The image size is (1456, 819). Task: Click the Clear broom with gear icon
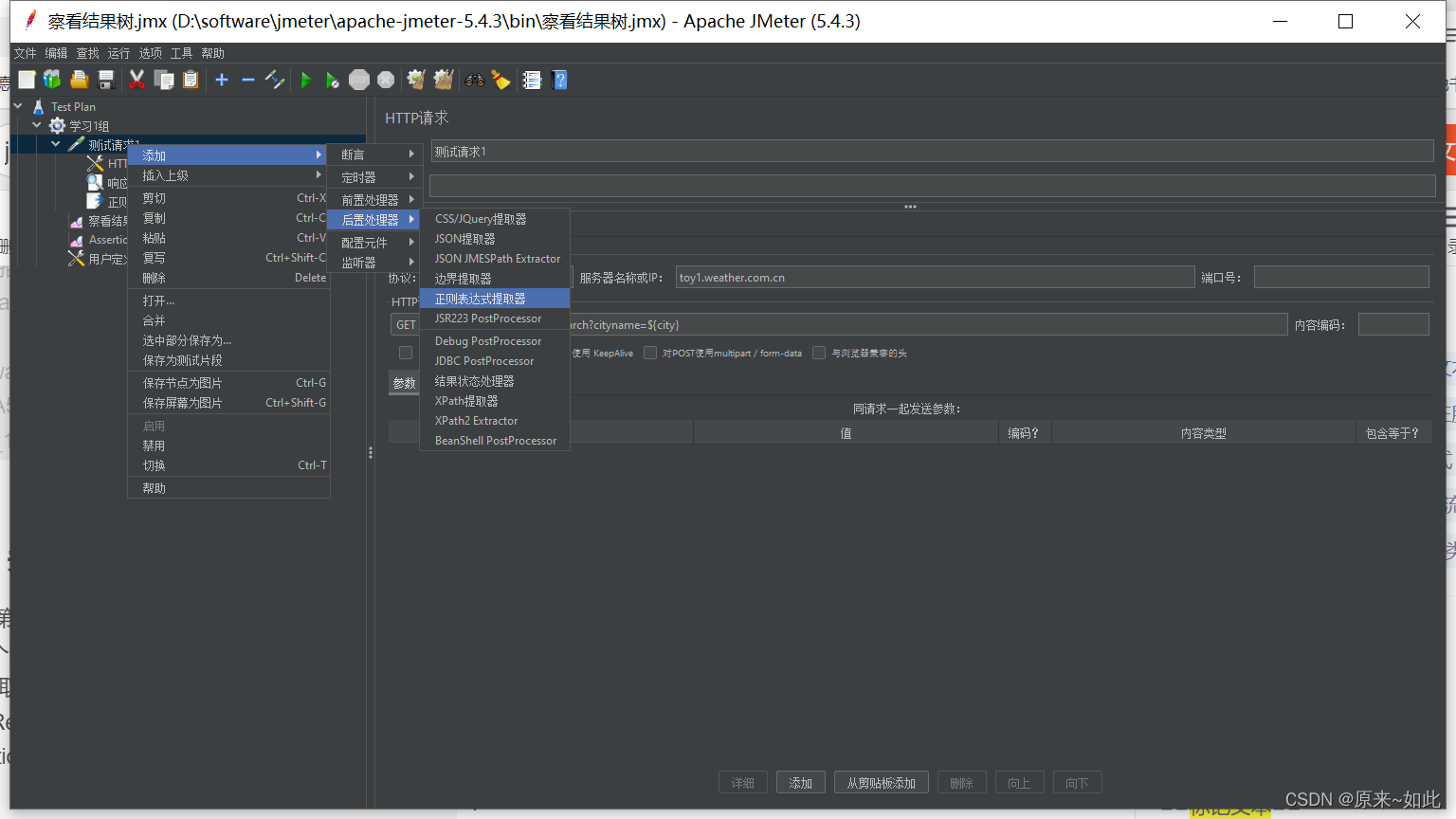coord(416,81)
